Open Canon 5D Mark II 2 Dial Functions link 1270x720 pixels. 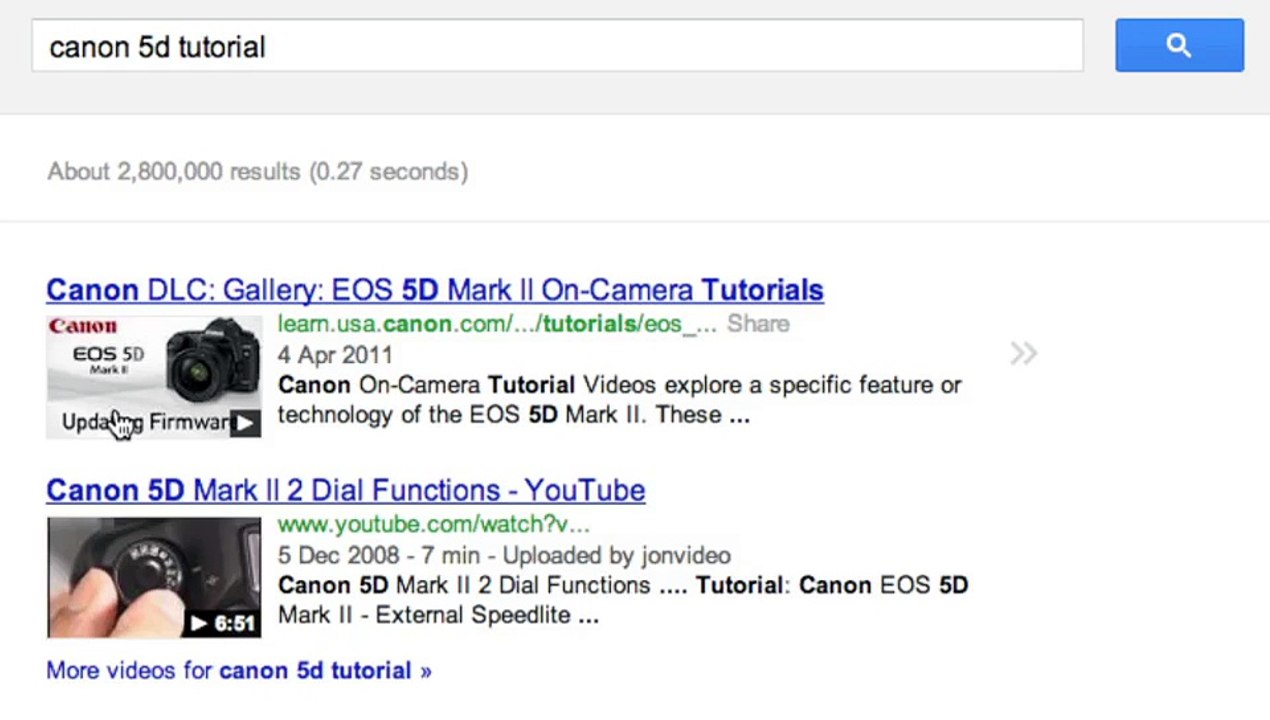[x=345, y=490]
